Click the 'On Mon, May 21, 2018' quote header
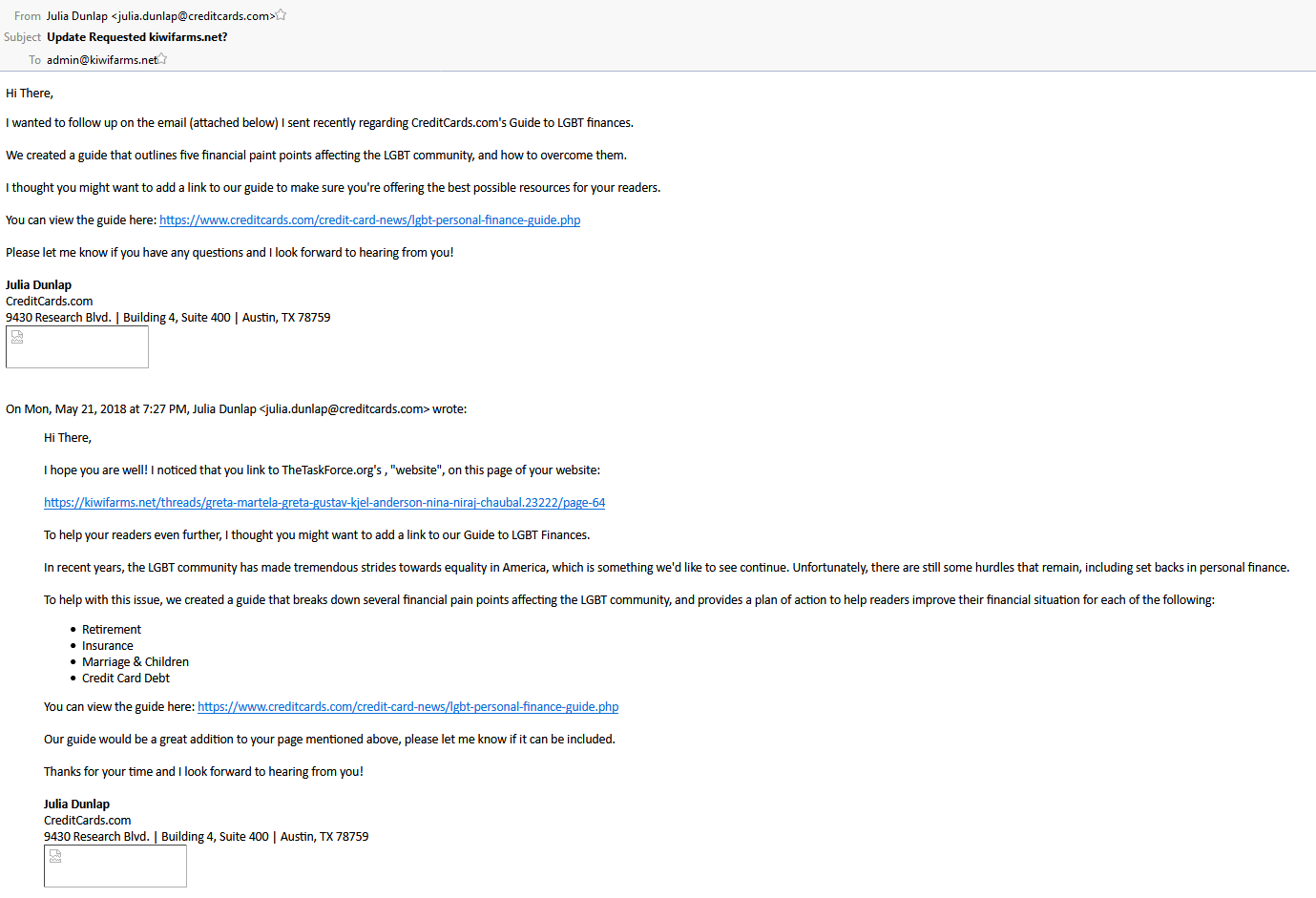The width and height of the screenshot is (1316, 898). coord(236,409)
